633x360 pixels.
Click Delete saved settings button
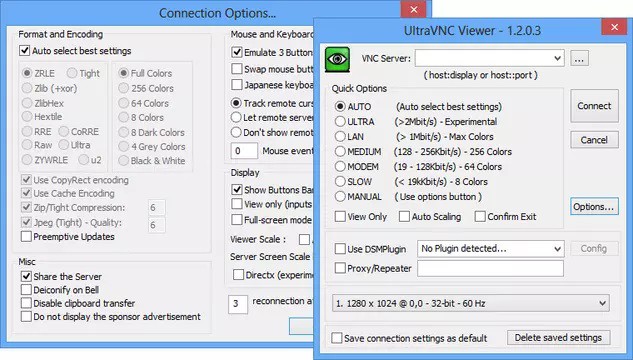(x=558, y=338)
